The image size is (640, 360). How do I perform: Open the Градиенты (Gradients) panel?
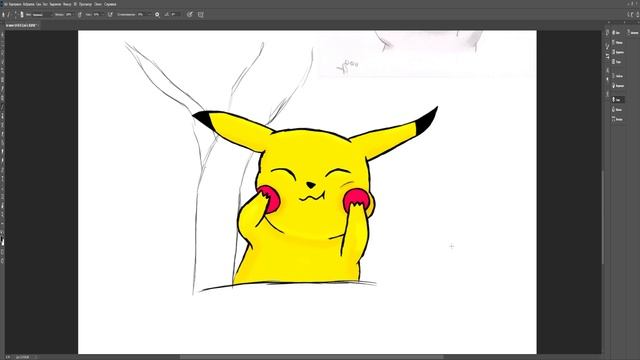[x=618, y=52]
